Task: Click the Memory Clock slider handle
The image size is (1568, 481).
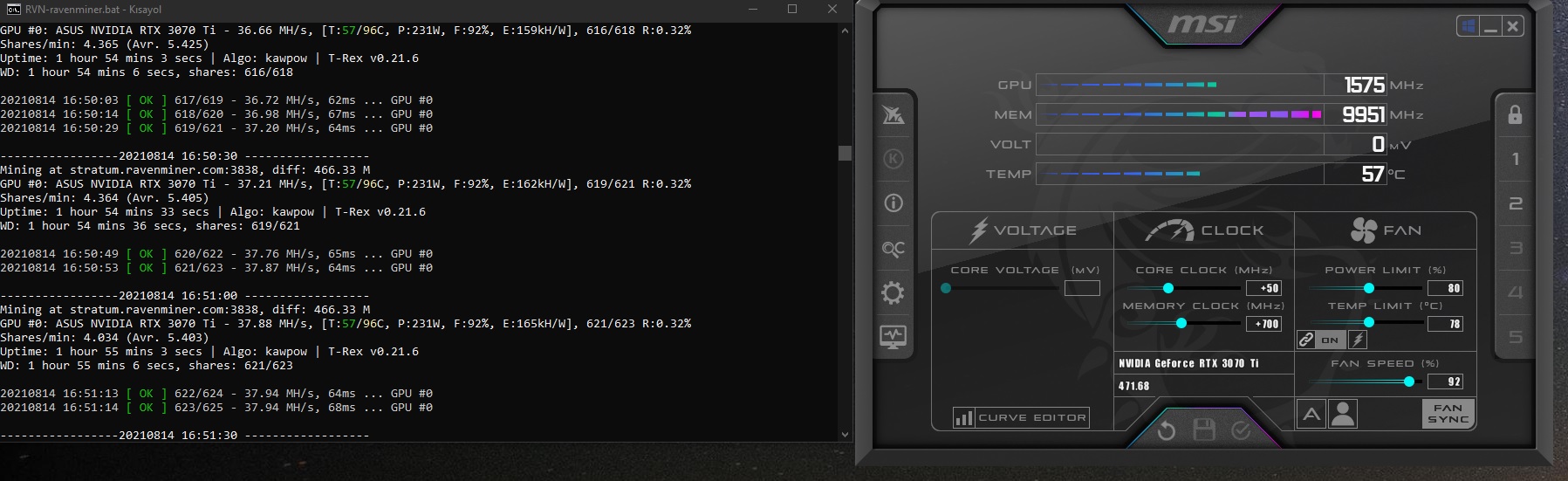Action: tap(1181, 323)
